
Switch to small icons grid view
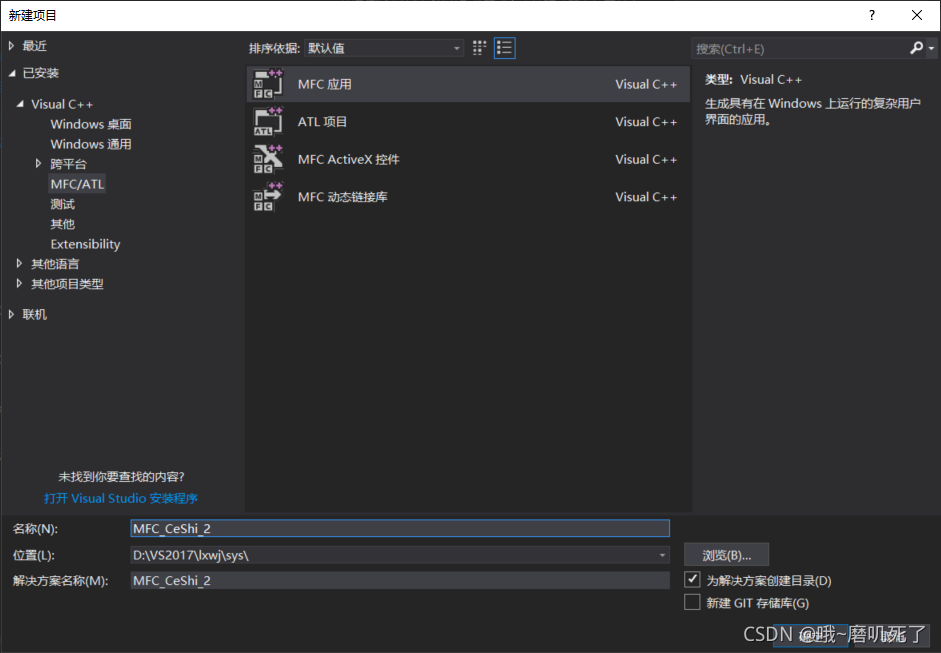coord(479,48)
